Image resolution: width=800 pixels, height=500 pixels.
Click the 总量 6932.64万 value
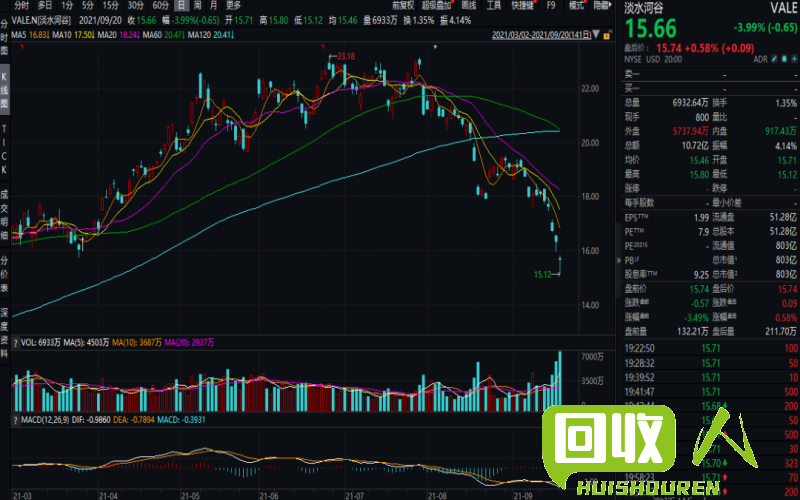[690, 103]
